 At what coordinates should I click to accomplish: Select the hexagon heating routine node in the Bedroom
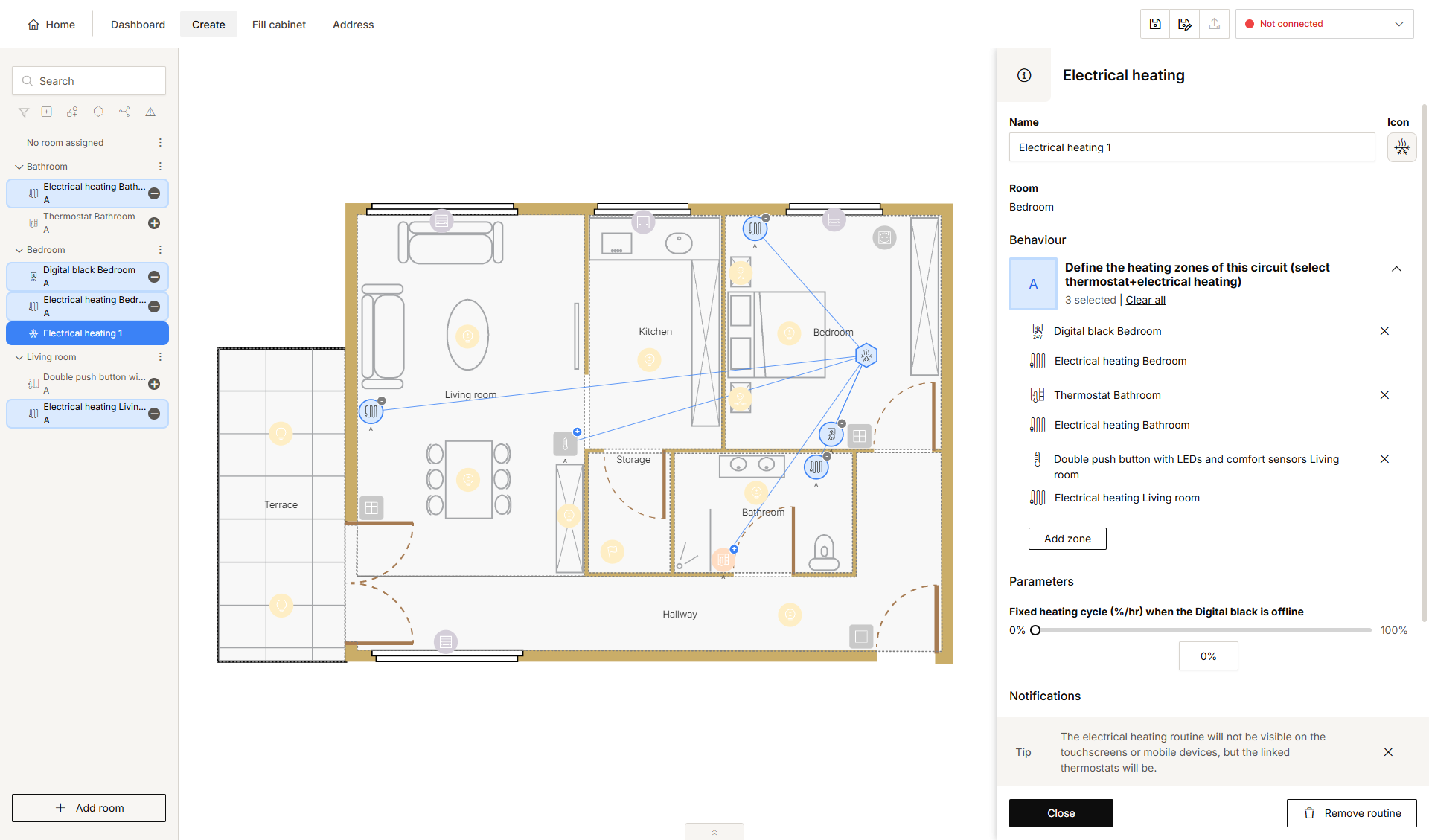coord(866,356)
